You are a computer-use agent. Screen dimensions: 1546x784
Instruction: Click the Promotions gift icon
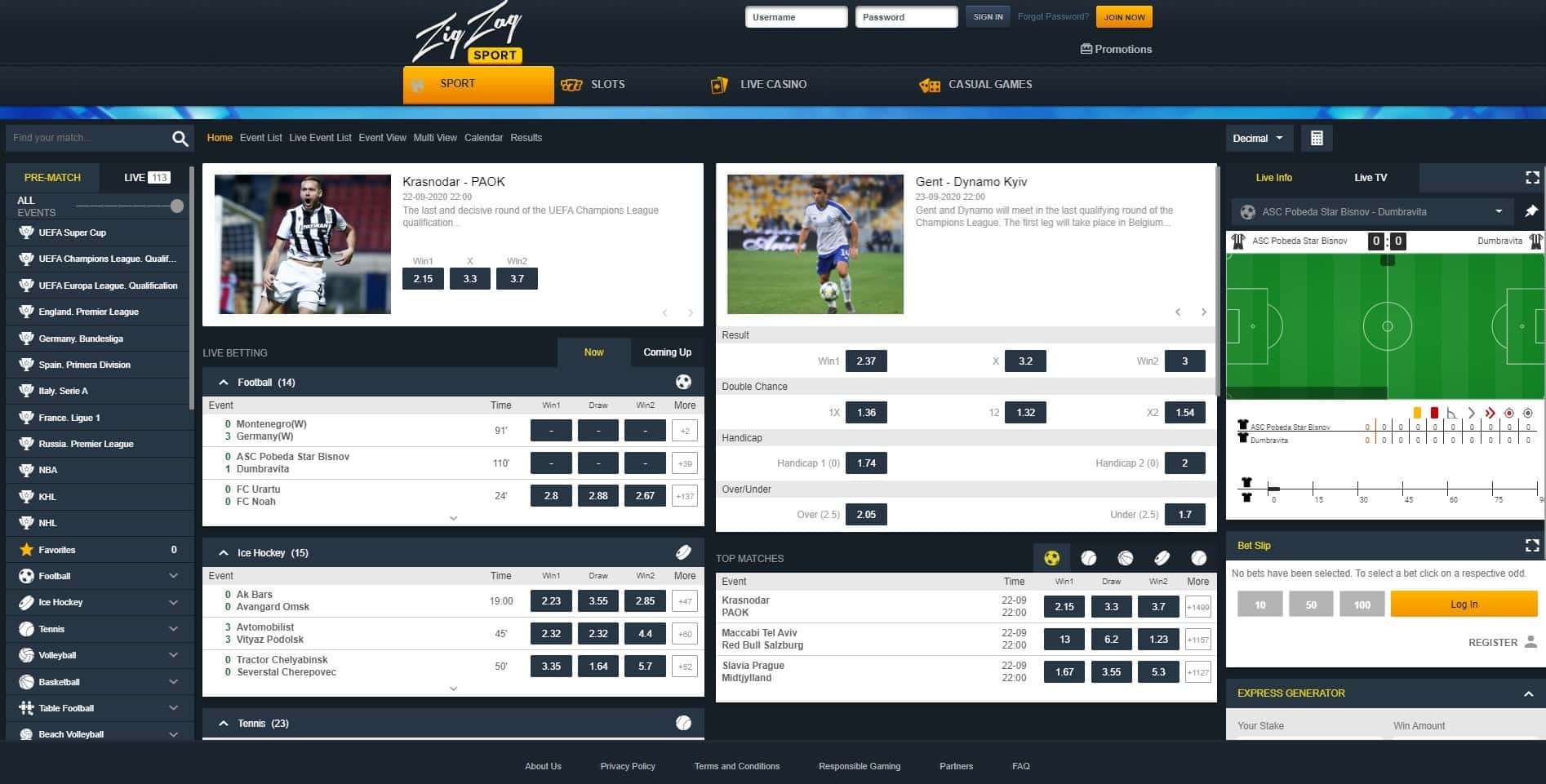[x=1086, y=49]
